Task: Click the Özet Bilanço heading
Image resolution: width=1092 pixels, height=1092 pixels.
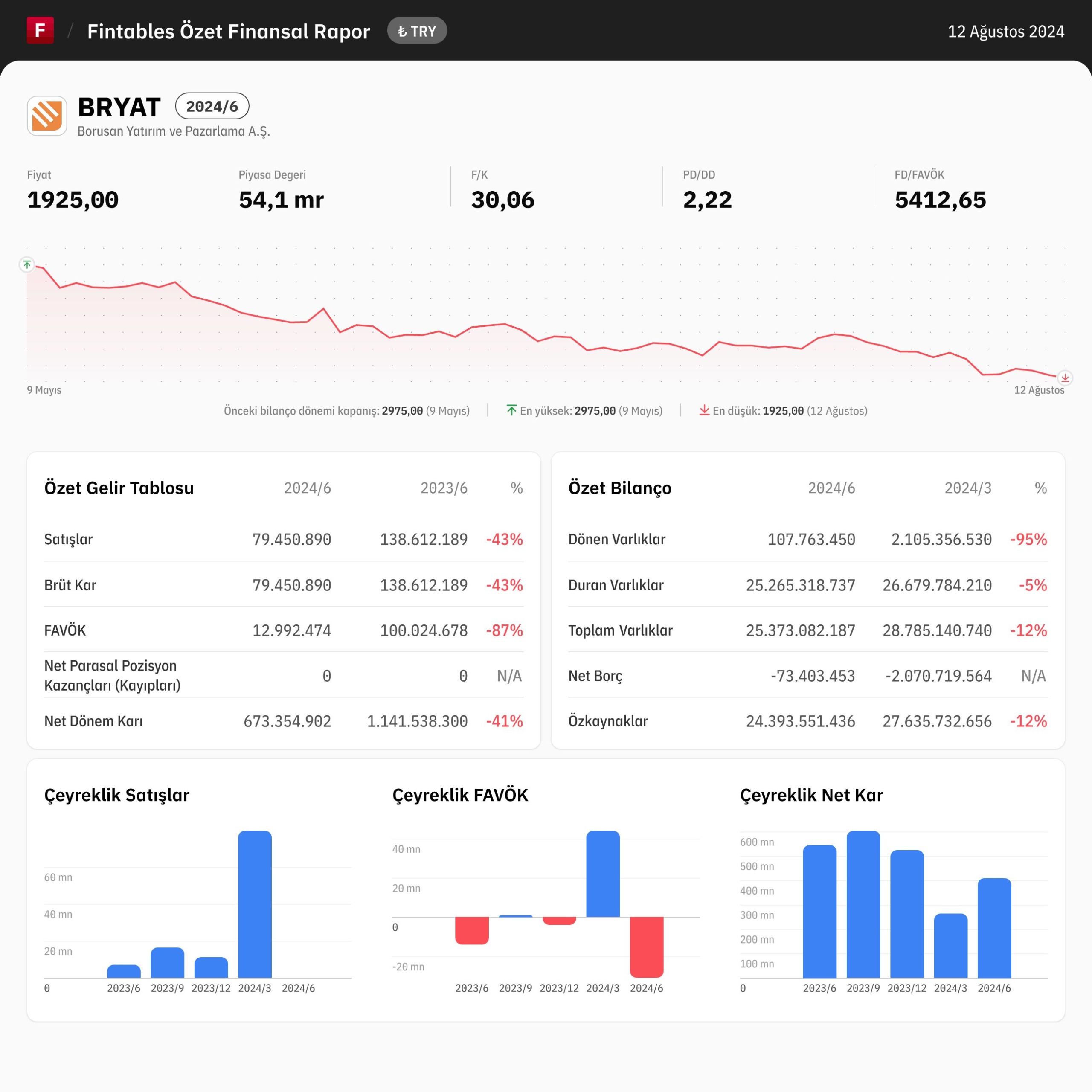Action: point(620,488)
